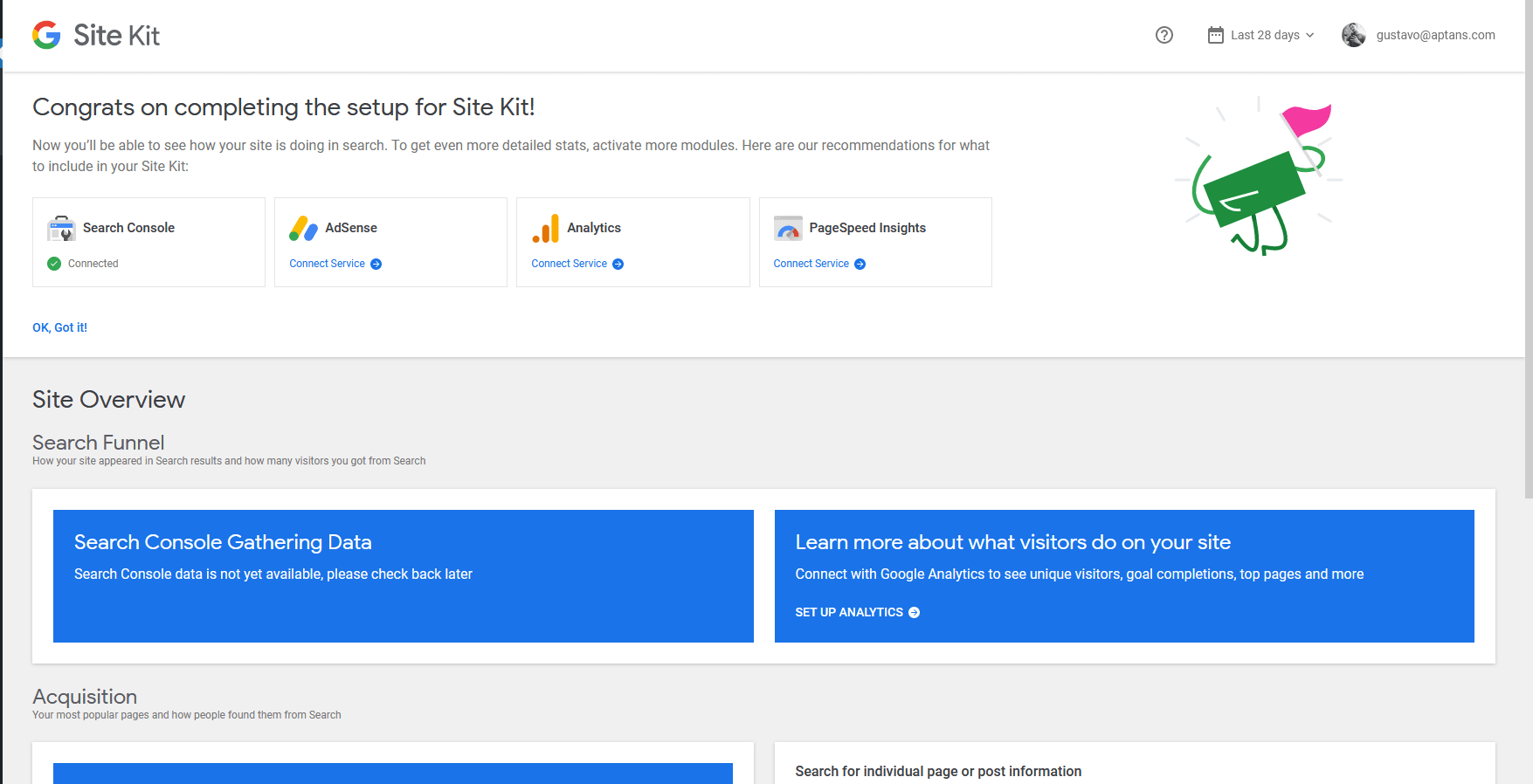This screenshot has width=1533, height=784.
Task: Click the PageSpeed Insights gauge icon
Action: pos(788,229)
